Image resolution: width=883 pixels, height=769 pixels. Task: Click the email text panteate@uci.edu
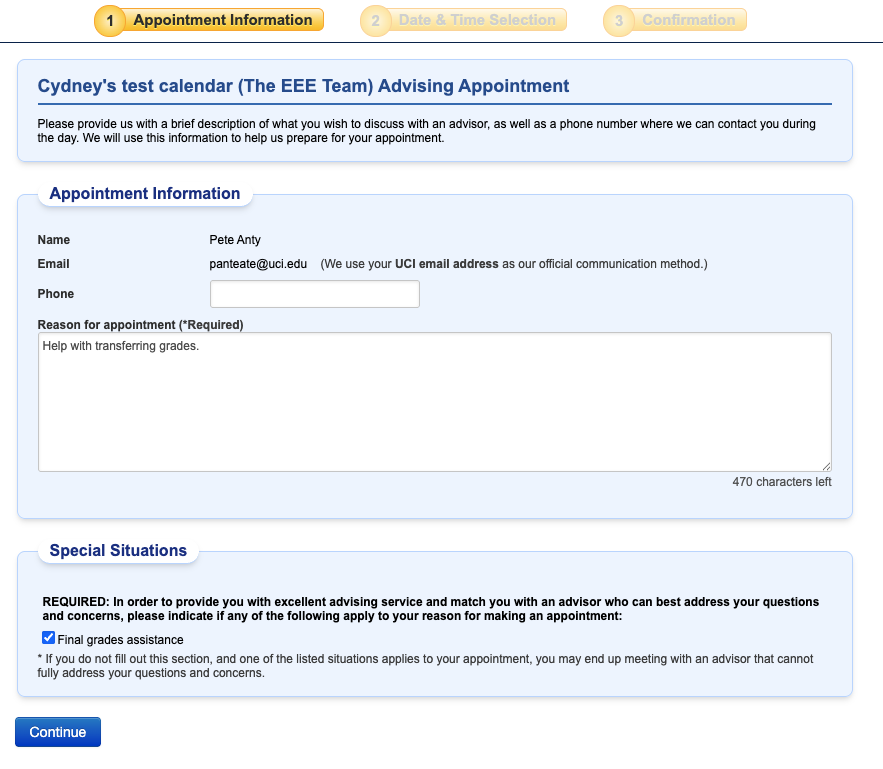click(x=258, y=264)
